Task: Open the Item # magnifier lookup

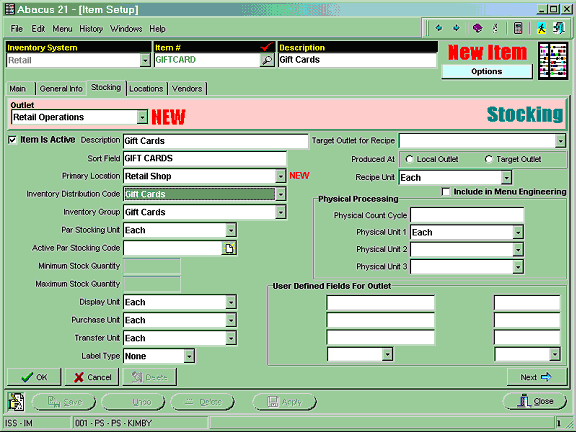Action: click(x=267, y=60)
